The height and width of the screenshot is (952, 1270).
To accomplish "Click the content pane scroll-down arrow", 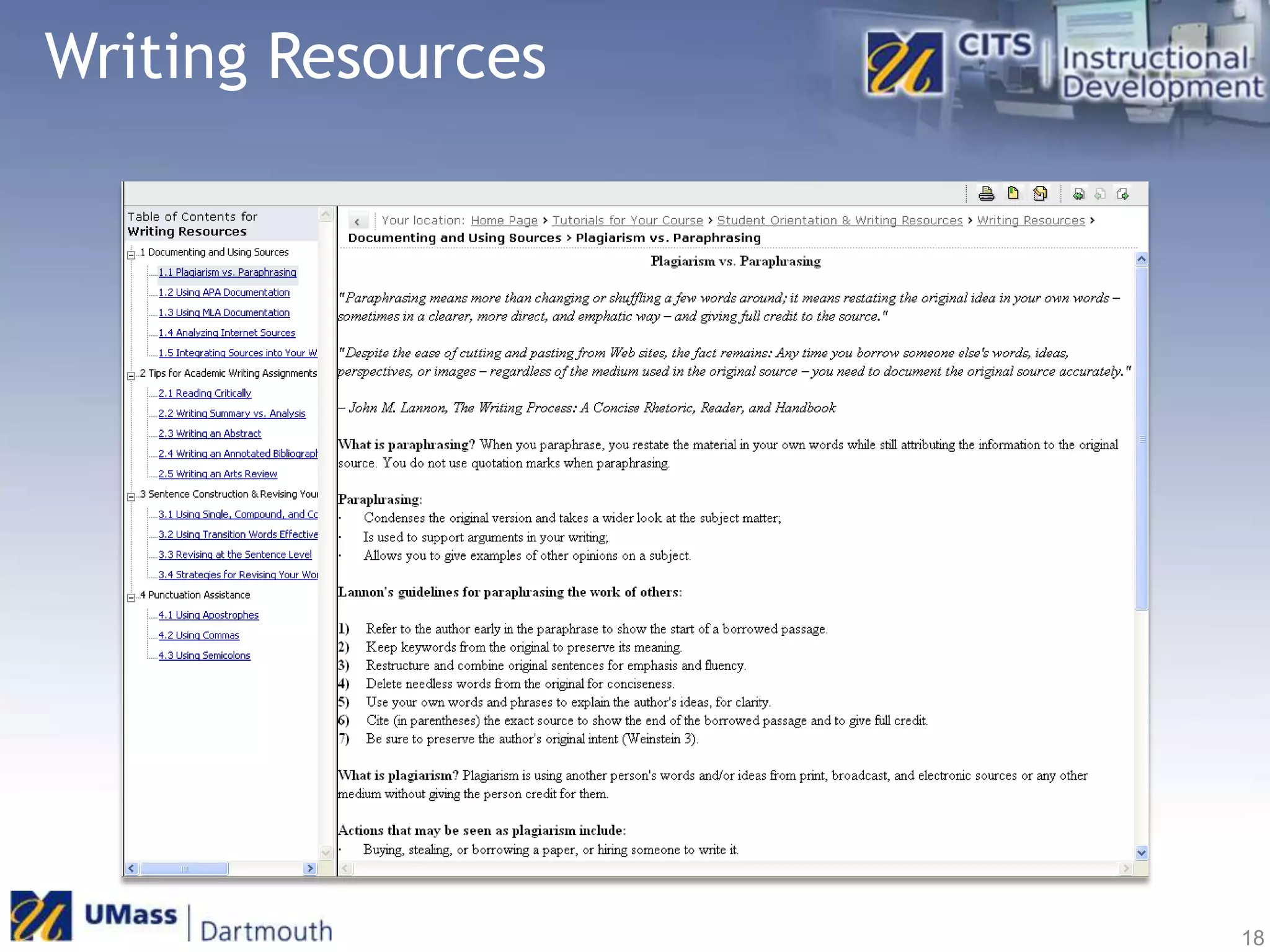I will tap(1141, 853).
